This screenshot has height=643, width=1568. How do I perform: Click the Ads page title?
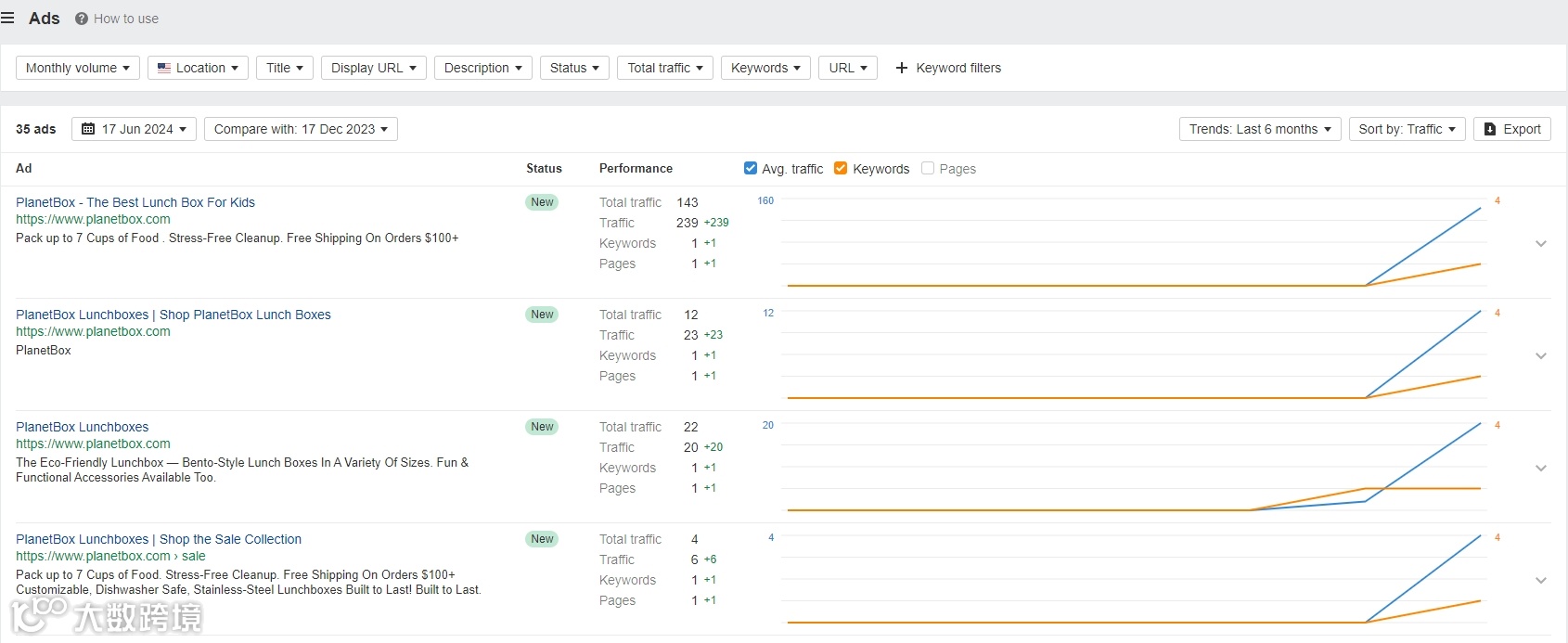[x=44, y=19]
